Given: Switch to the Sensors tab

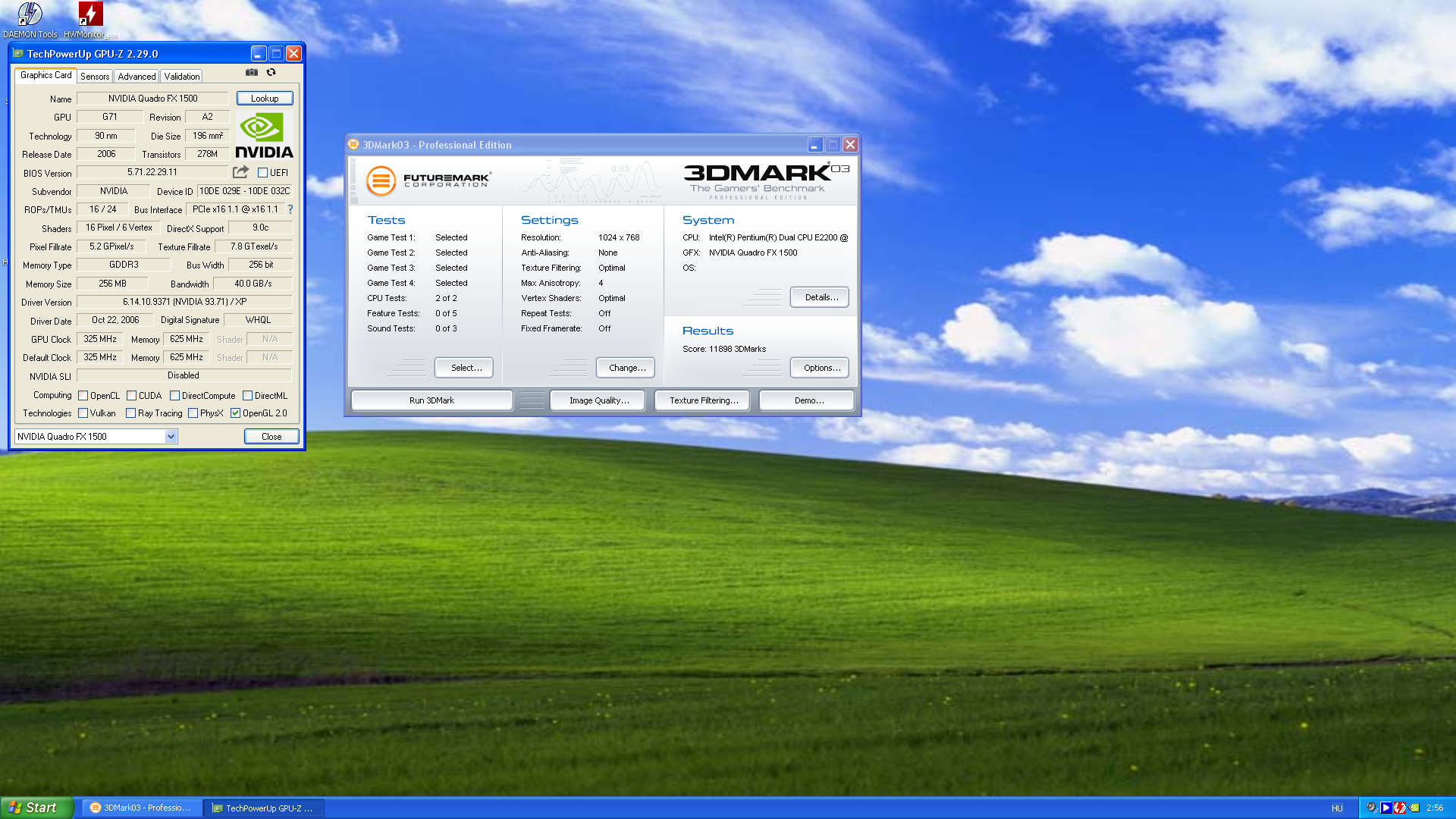Looking at the screenshot, I should (x=95, y=77).
